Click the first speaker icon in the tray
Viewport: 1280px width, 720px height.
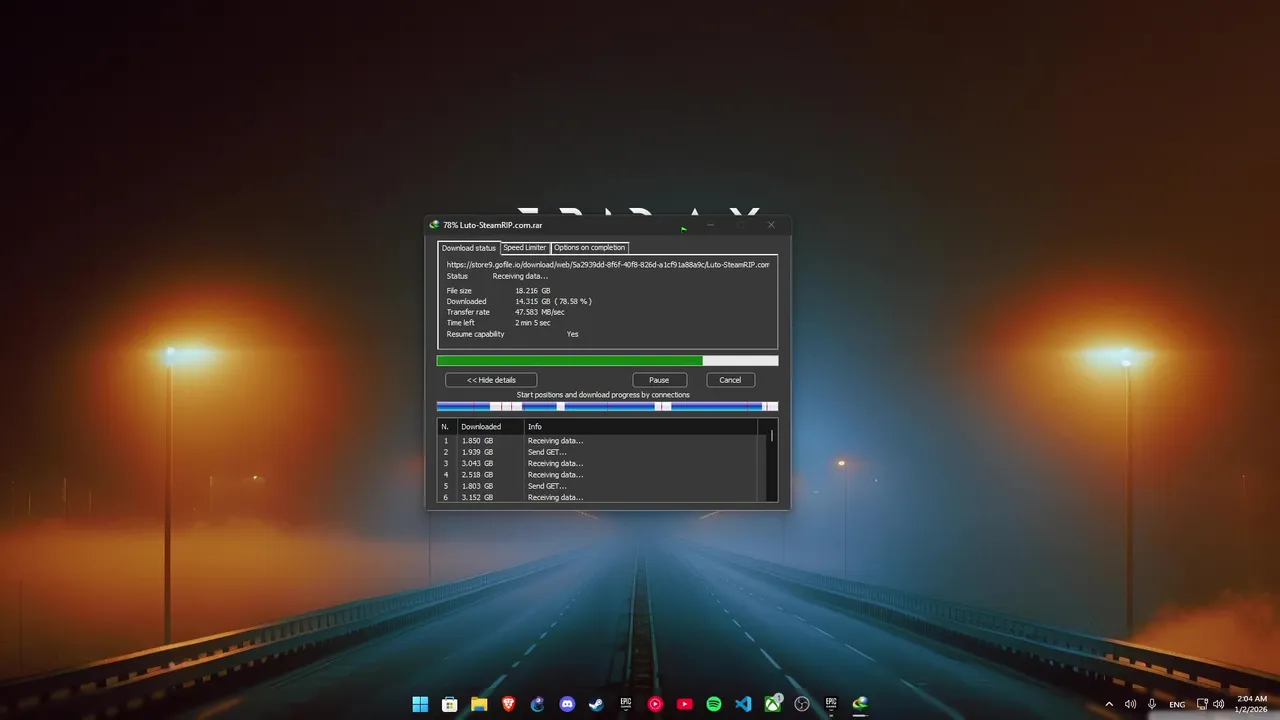tap(1130, 704)
